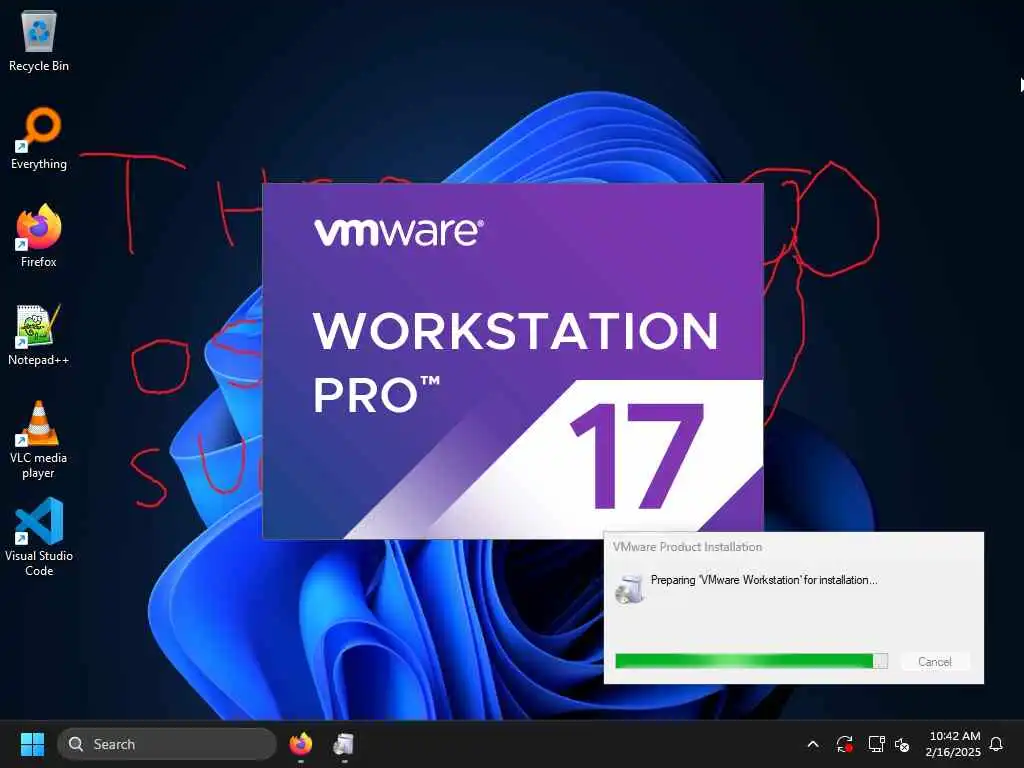Viewport: 1024px width, 768px height.
Task: Select the Notepad++ desktop shortcut
Action: [39, 334]
